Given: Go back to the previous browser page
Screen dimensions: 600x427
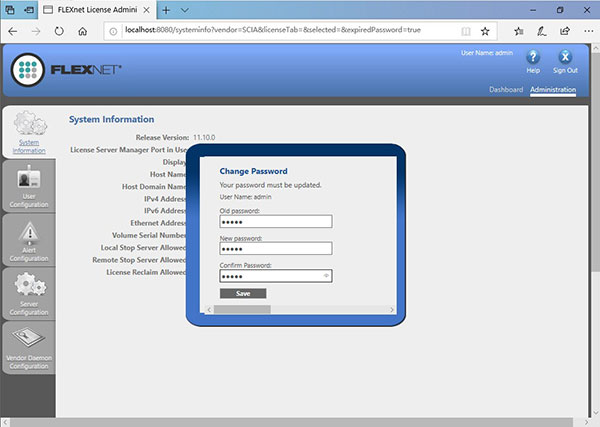Looking at the screenshot, I should (x=13, y=31).
